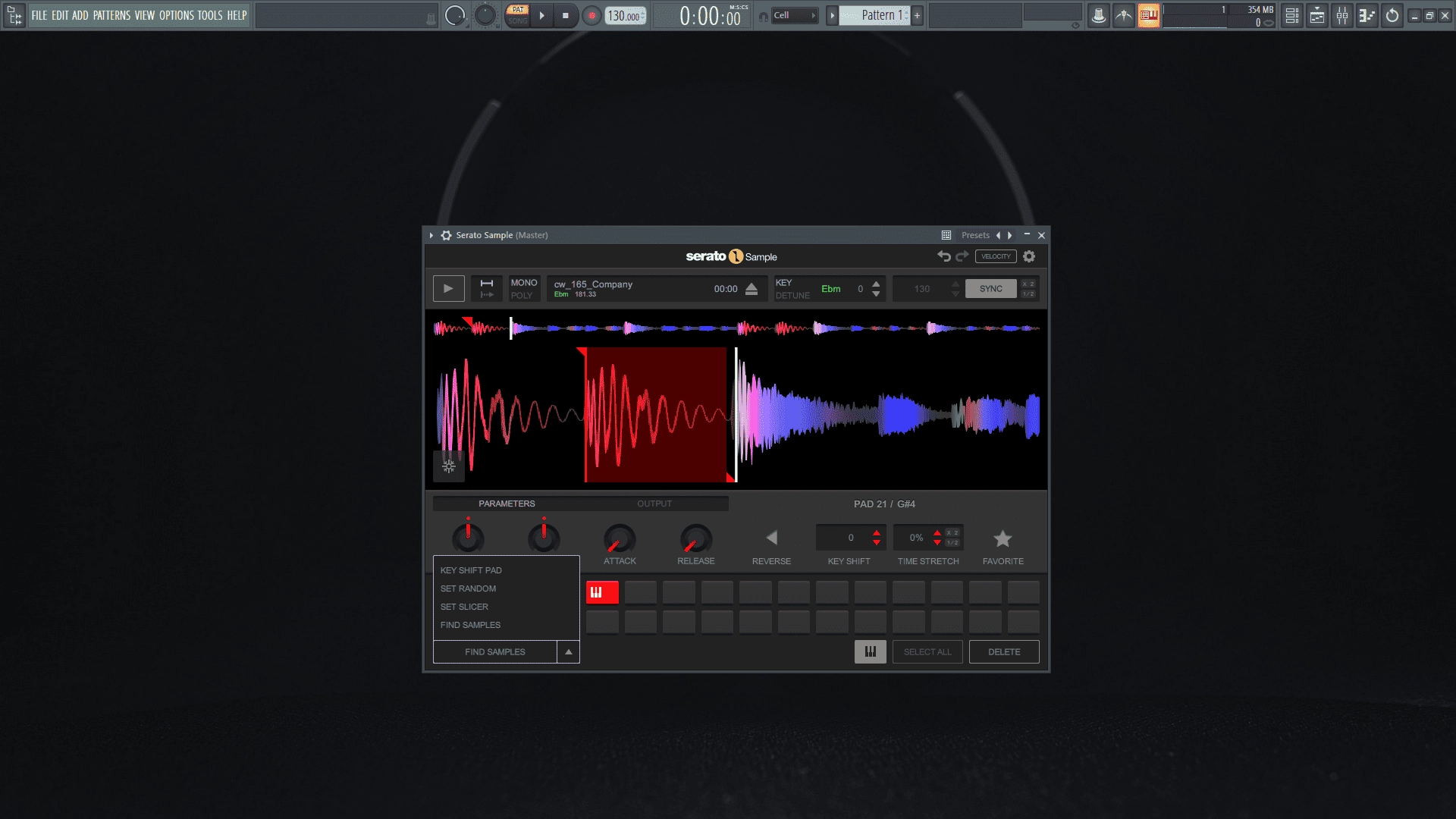Open the plugin options grid icon near Presets
Screen dimensions: 1456x819
click(946, 235)
